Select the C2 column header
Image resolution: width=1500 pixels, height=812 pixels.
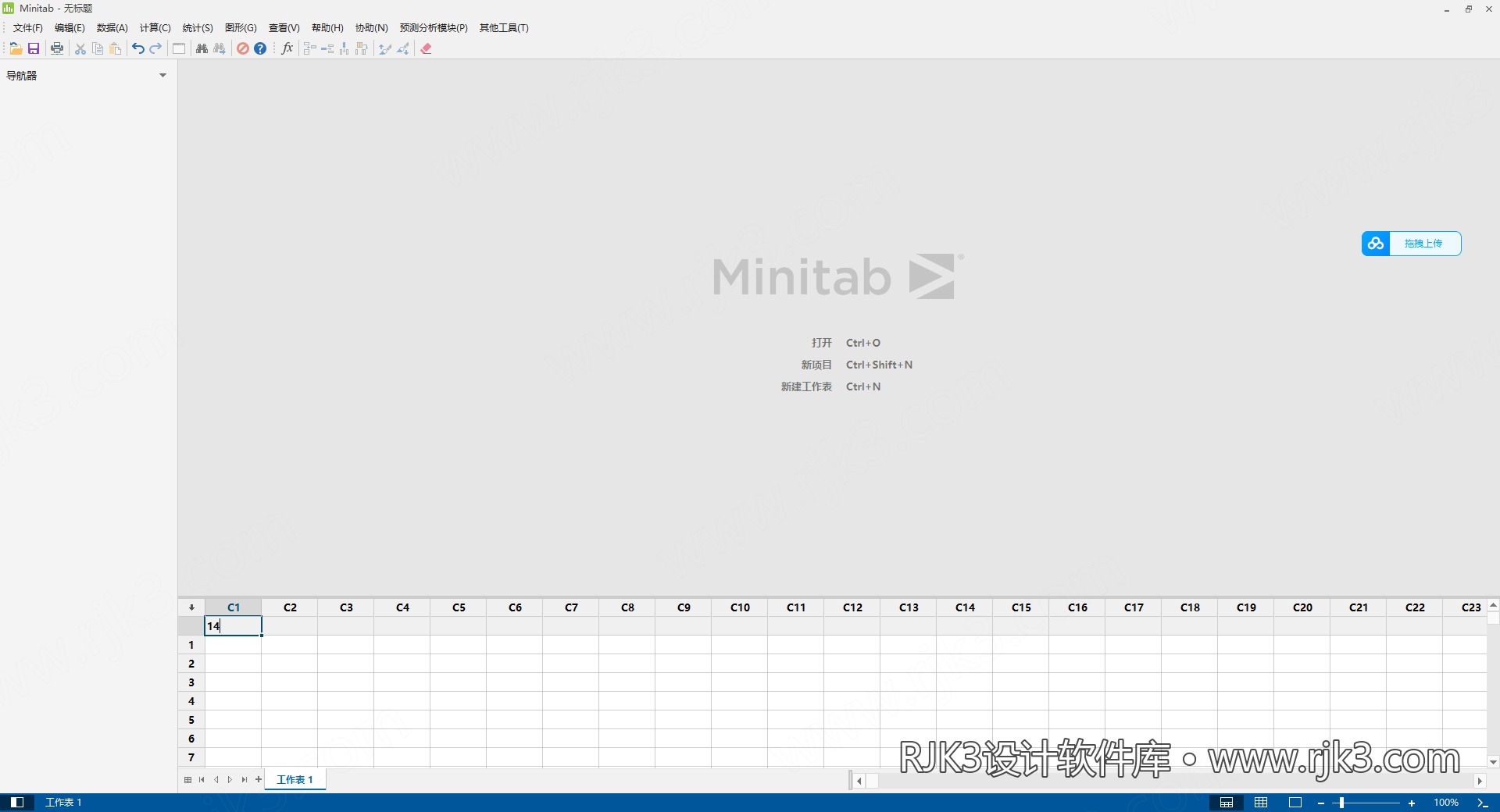click(x=290, y=607)
